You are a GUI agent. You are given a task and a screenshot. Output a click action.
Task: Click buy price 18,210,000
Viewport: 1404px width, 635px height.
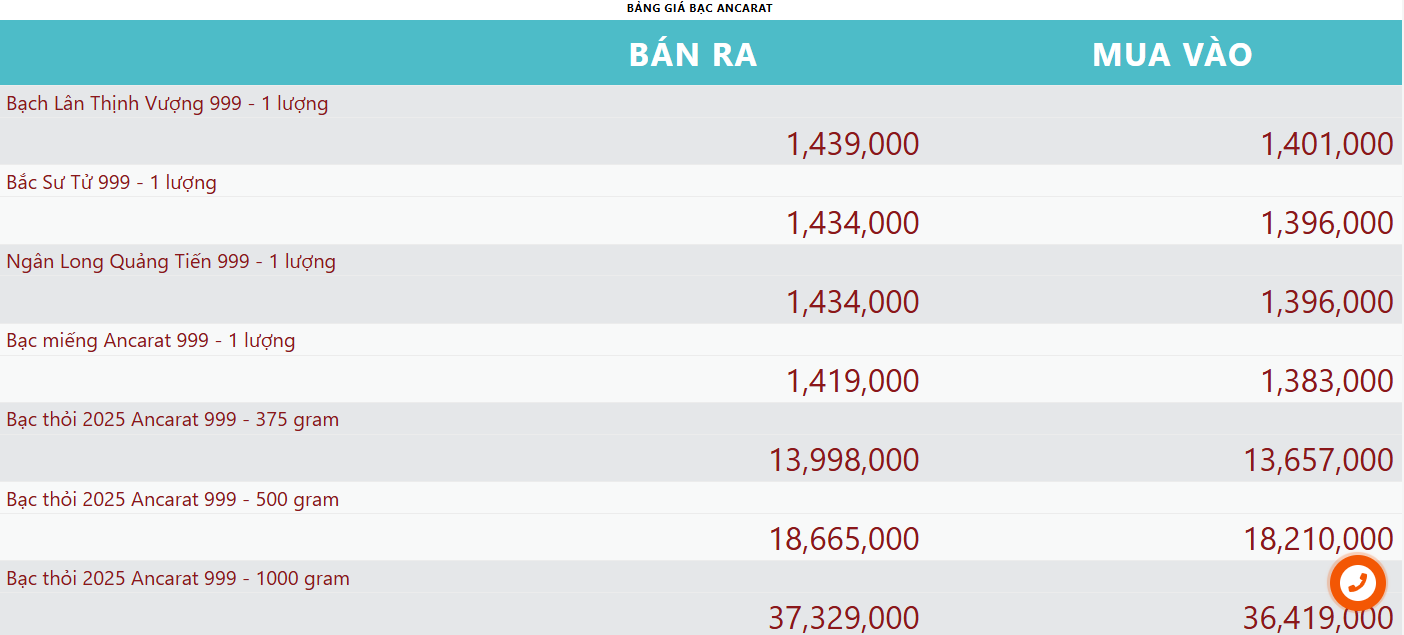(x=1318, y=539)
